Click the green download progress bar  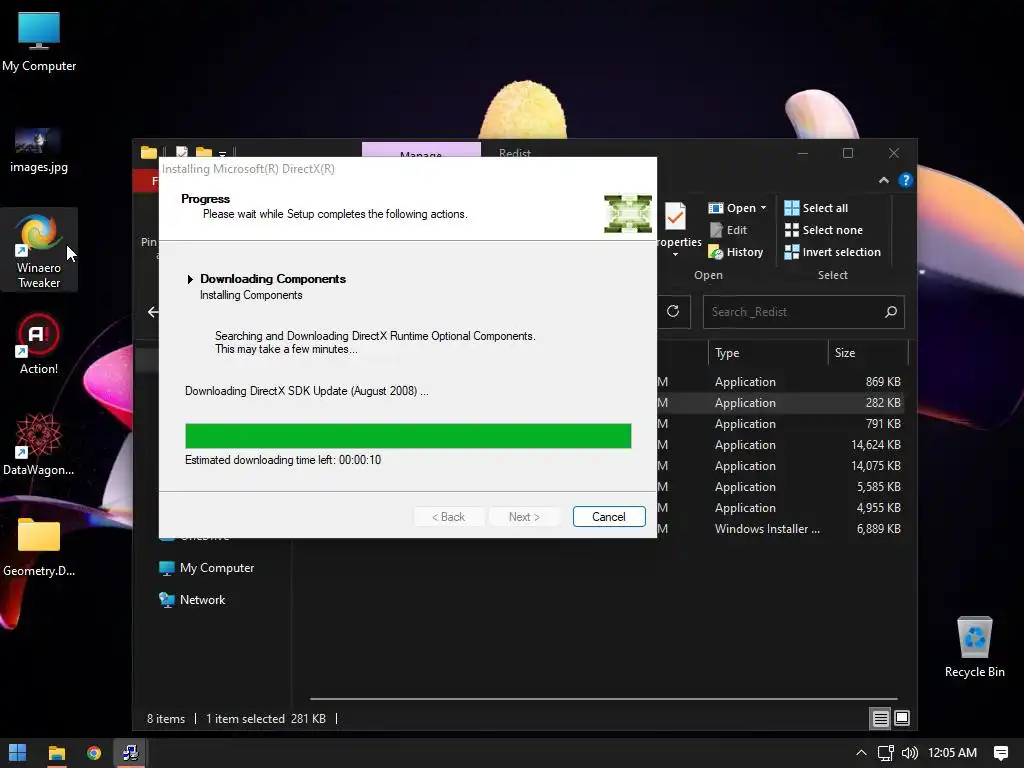pos(408,436)
